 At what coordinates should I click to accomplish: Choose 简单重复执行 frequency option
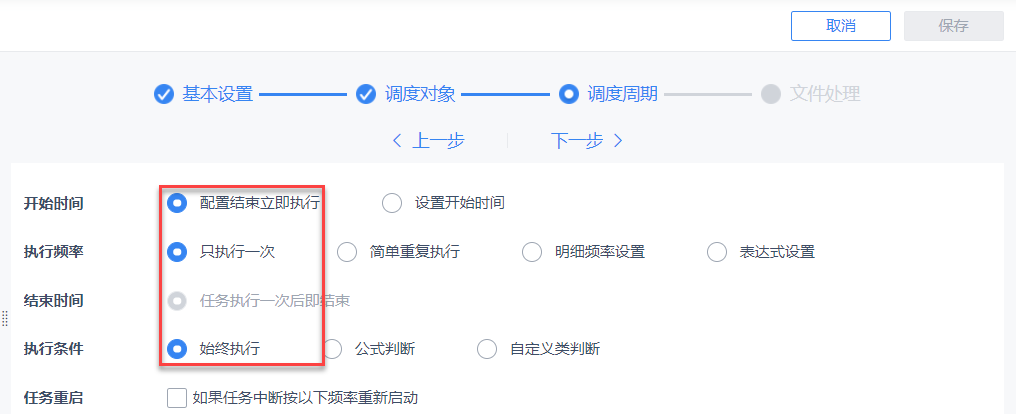pos(347,252)
